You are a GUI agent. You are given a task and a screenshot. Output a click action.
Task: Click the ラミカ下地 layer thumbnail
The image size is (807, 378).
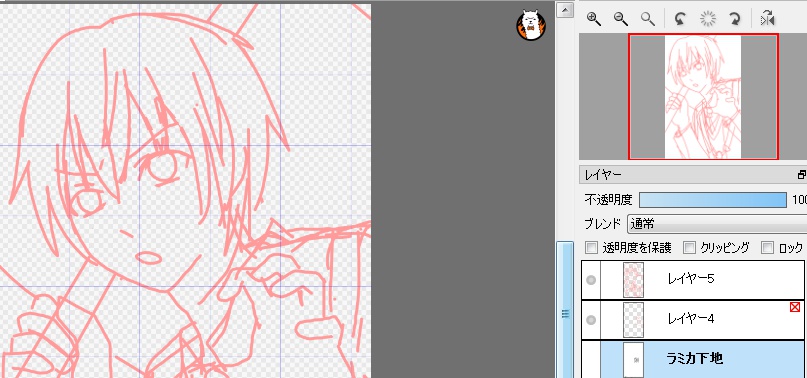pyautogui.click(x=634, y=360)
